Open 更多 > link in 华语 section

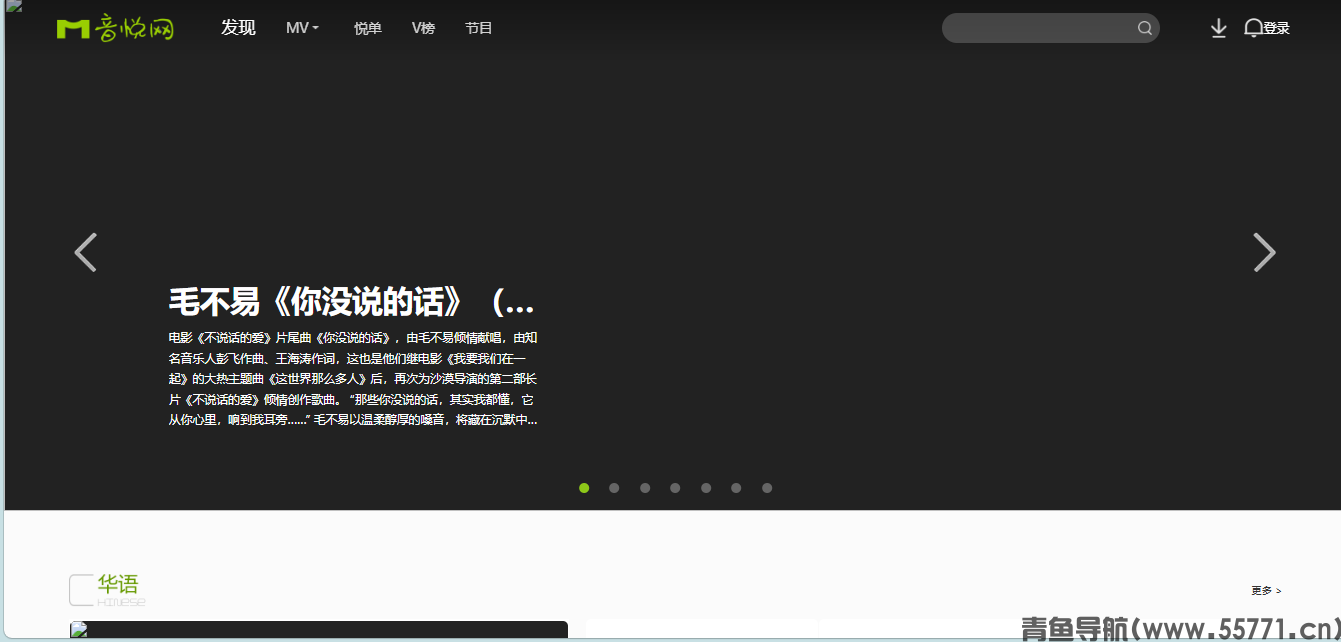tap(1266, 591)
